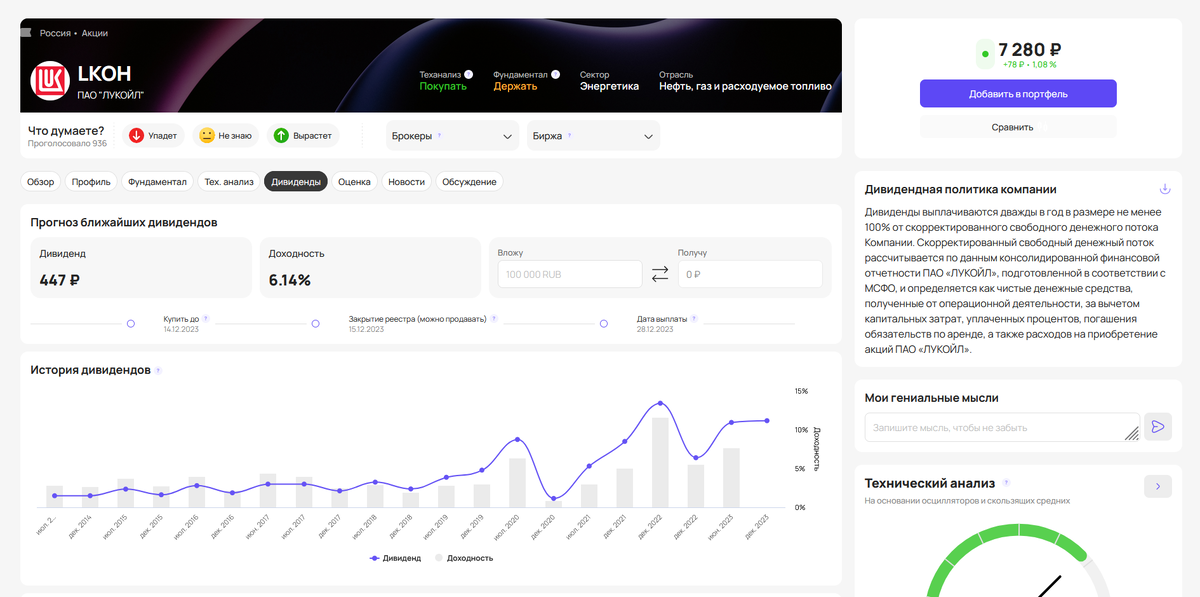Vote 'Вырастет' with the green up arrow

304,135
